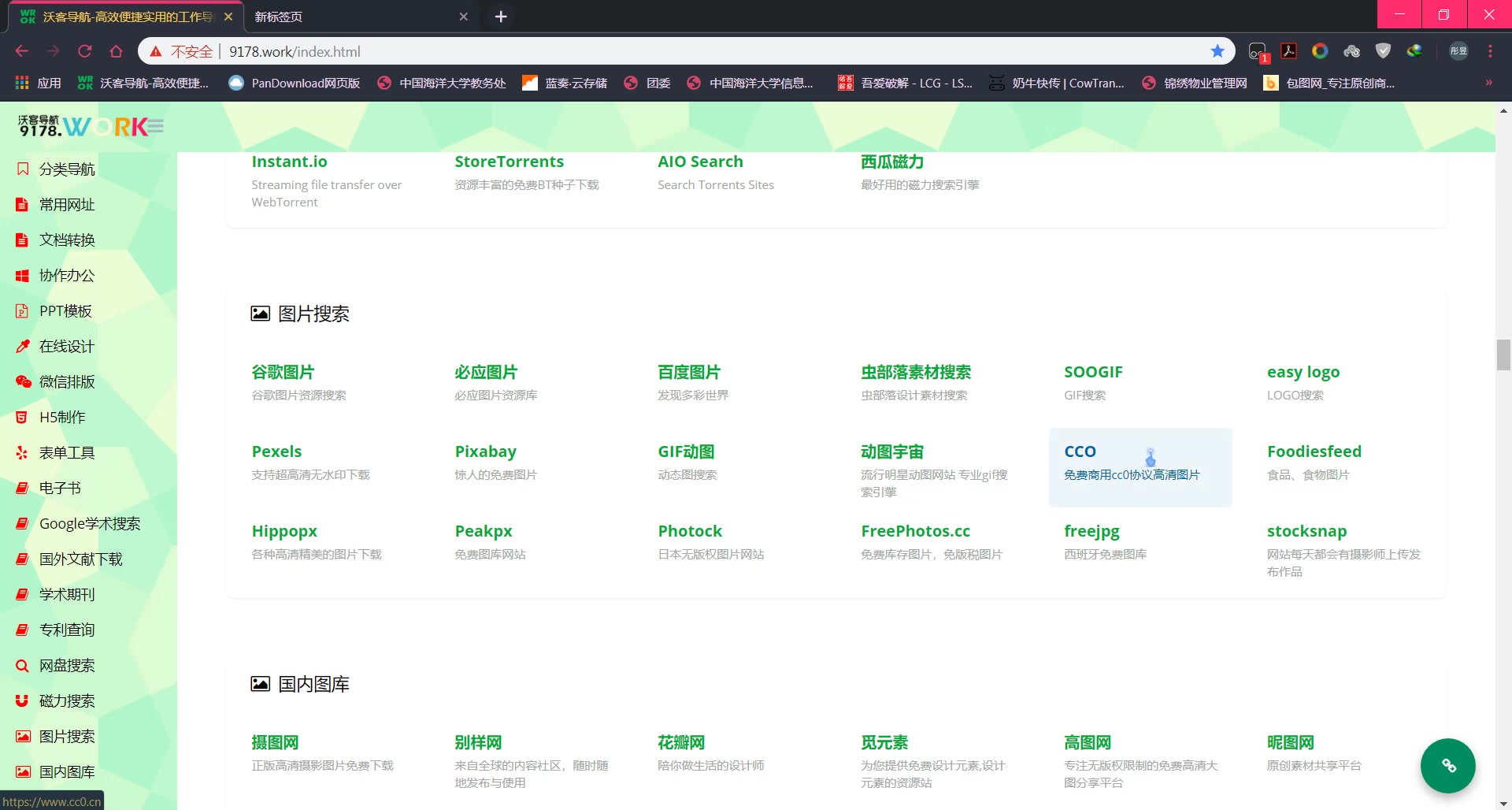The width and height of the screenshot is (1512, 810).
Task: Click the bookmark star in address bar
Action: pyautogui.click(x=1217, y=51)
